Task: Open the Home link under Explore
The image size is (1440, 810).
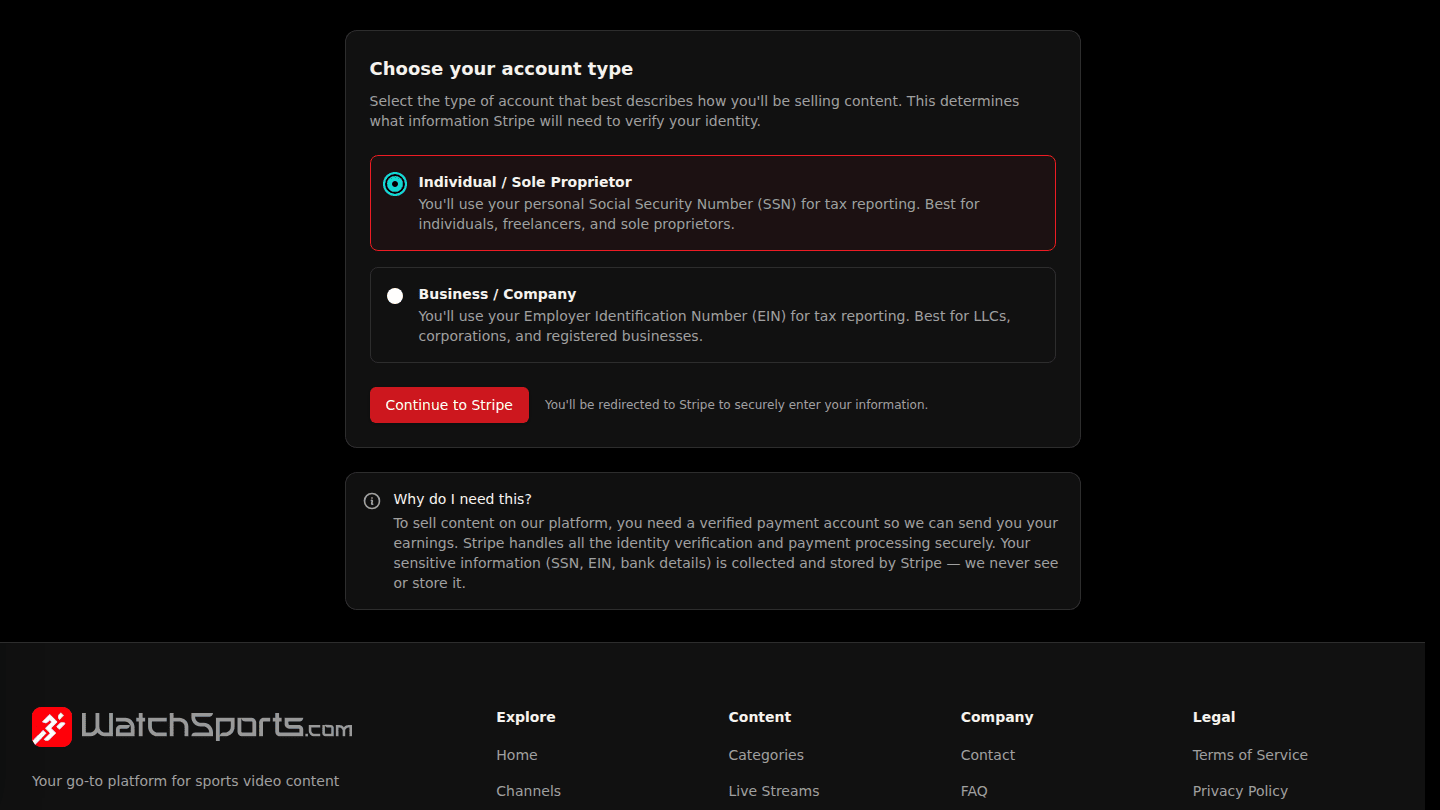Action: [x=517, y=755]
